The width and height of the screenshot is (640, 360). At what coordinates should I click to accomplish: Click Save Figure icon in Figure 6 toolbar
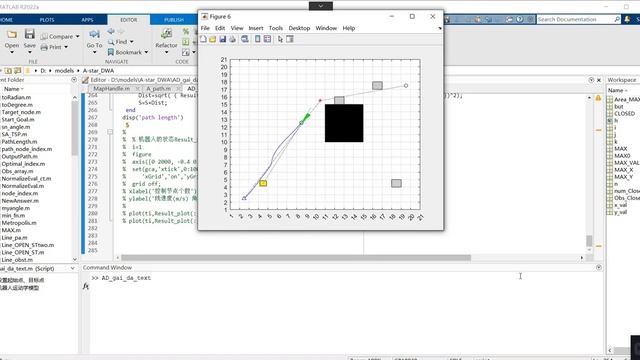(222, 39)
